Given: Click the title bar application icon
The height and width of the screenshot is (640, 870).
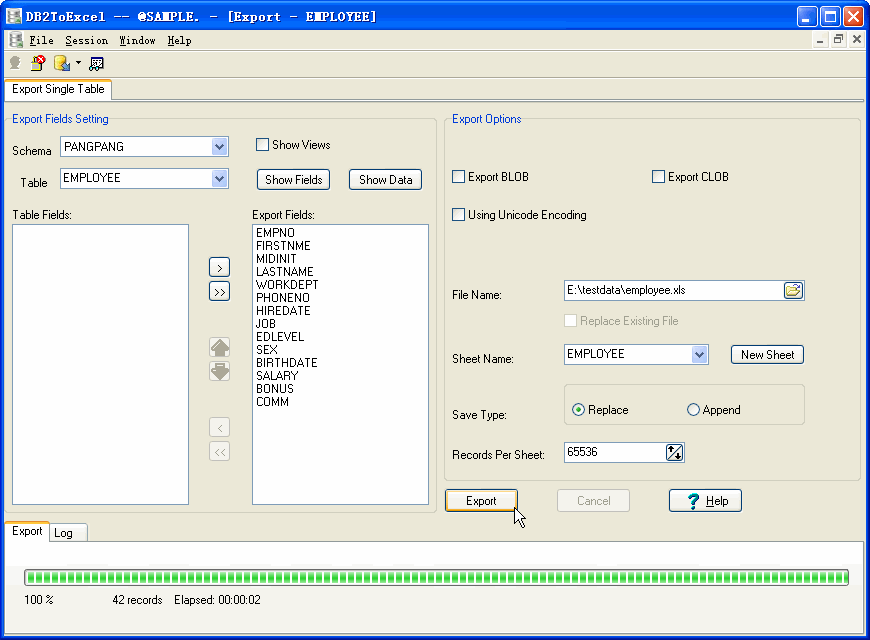Looking at the screenshot, I should click(x=14, y=16).
